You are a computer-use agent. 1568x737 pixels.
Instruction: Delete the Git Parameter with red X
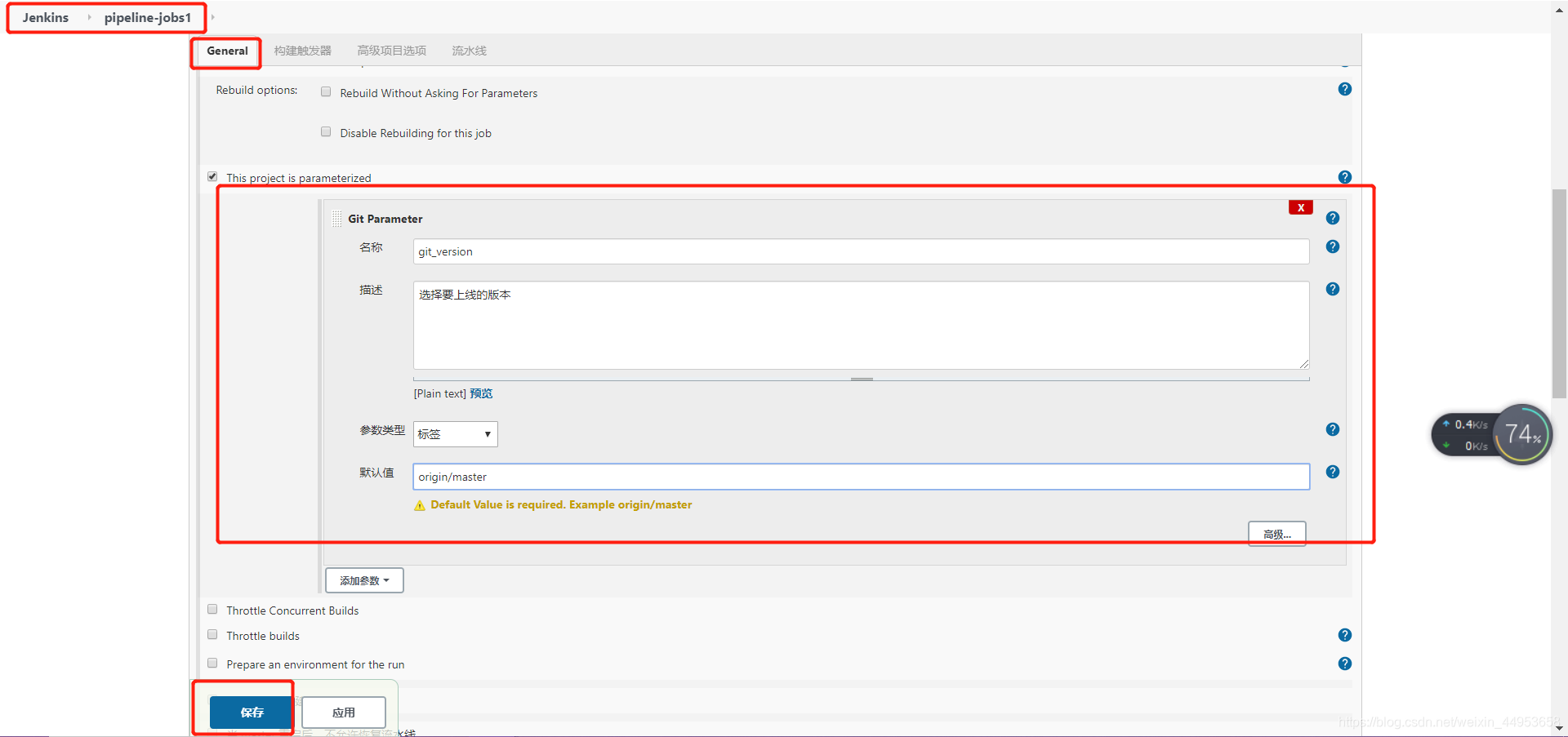pos(1300,207)
